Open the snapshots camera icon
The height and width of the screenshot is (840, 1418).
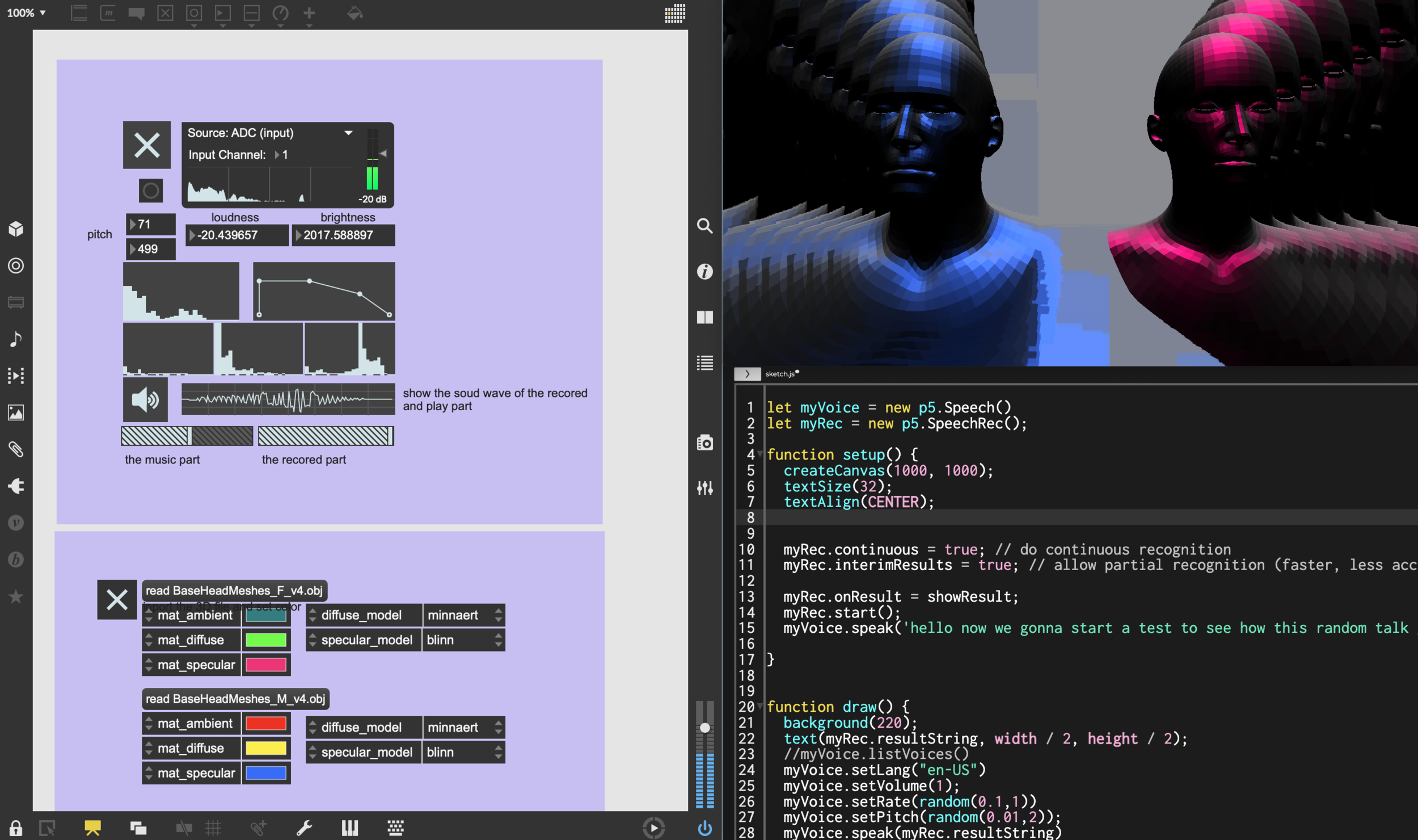(x=704, y=442)
